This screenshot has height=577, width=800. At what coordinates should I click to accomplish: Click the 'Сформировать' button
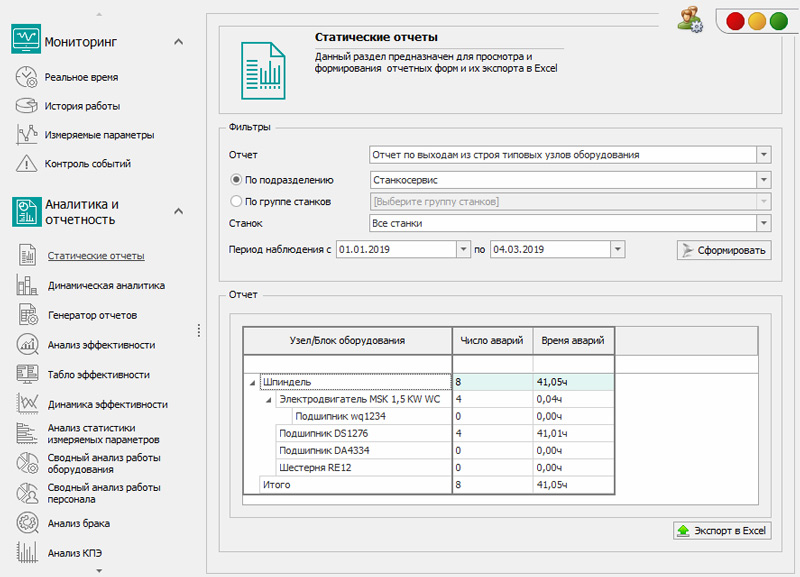[724, 250]
